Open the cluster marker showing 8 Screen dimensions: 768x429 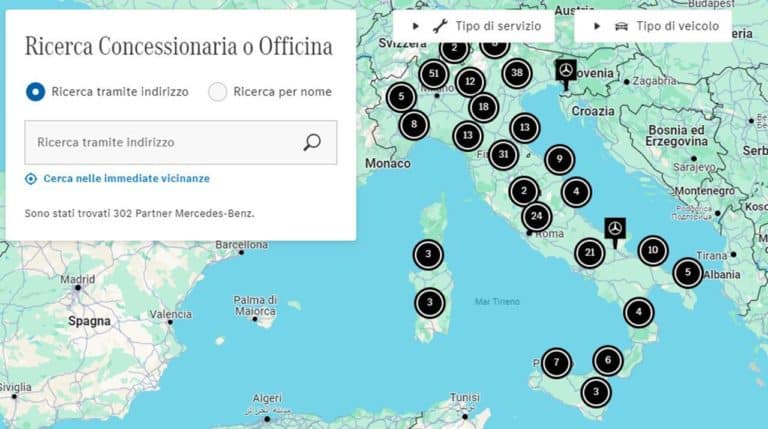(x=414, y=124)
